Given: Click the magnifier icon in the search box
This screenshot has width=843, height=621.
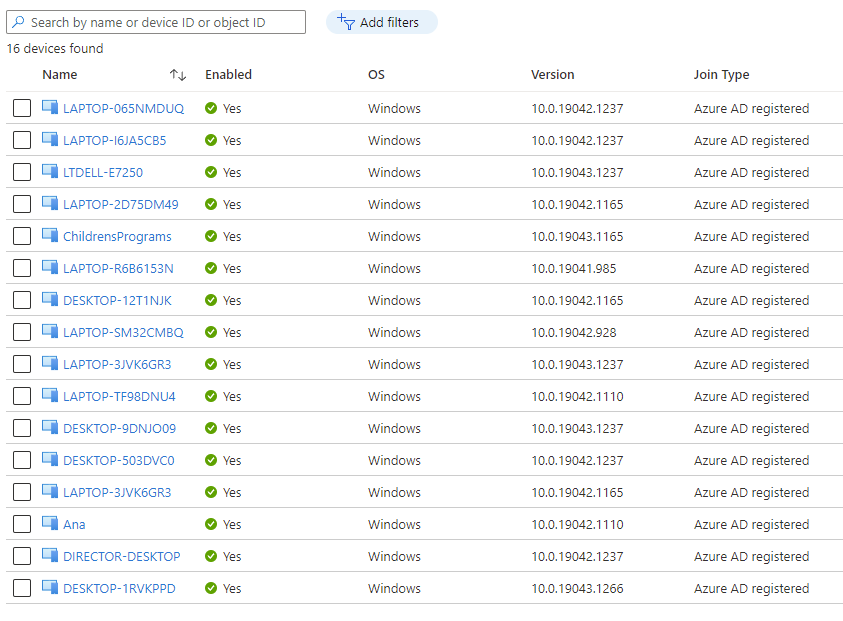Looking at the screenshot, I should tap(18, 22).
